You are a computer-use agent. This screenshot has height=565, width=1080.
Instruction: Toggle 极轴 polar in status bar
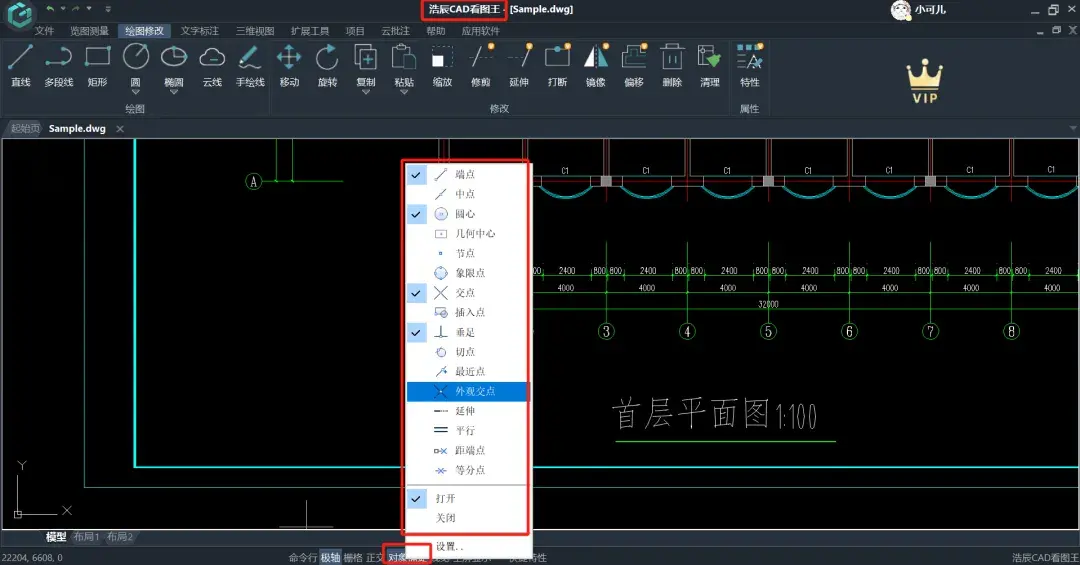[330, 557]
